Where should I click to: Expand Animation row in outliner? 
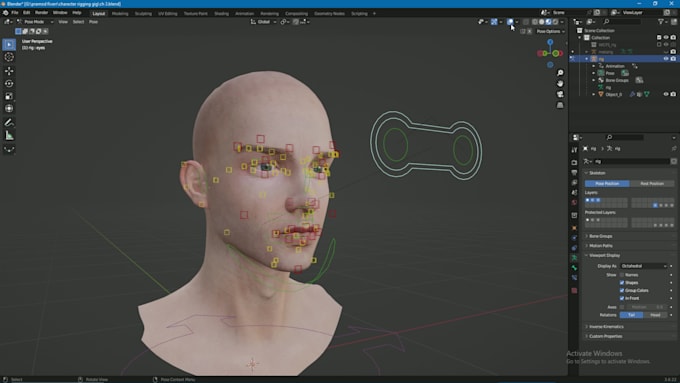pyautogui.click(x=594, y=66)
